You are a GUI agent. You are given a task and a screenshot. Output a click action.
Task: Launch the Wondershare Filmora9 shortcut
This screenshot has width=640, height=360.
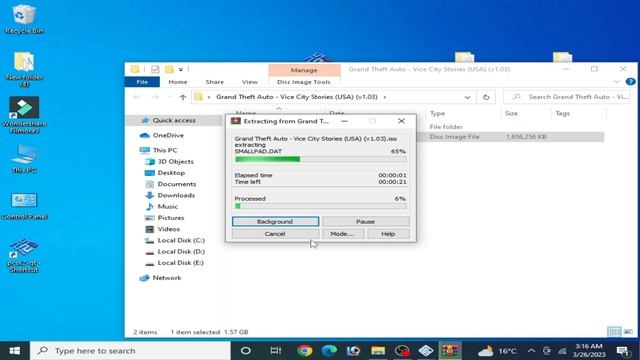(24, 115)
